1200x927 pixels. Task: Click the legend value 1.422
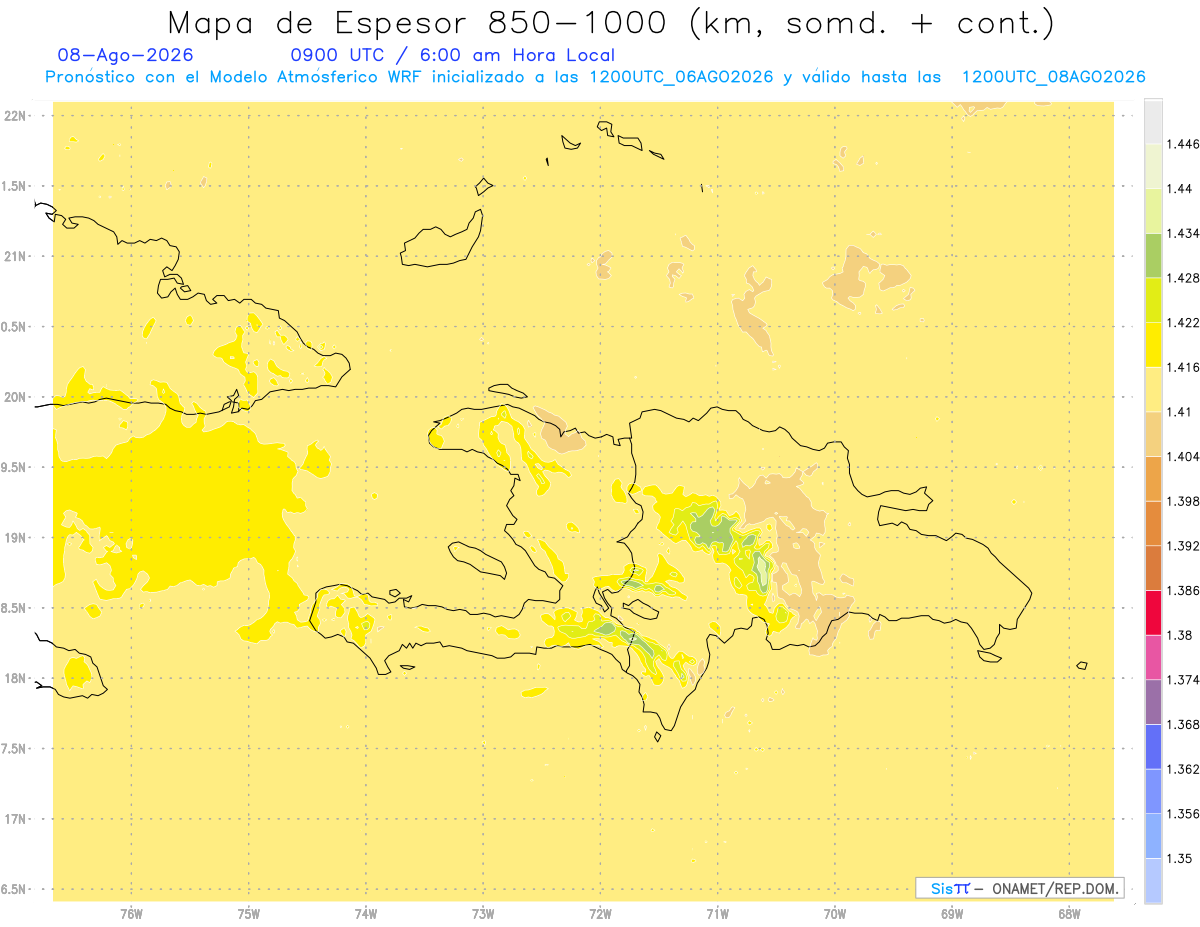(x=1183, y=323)
